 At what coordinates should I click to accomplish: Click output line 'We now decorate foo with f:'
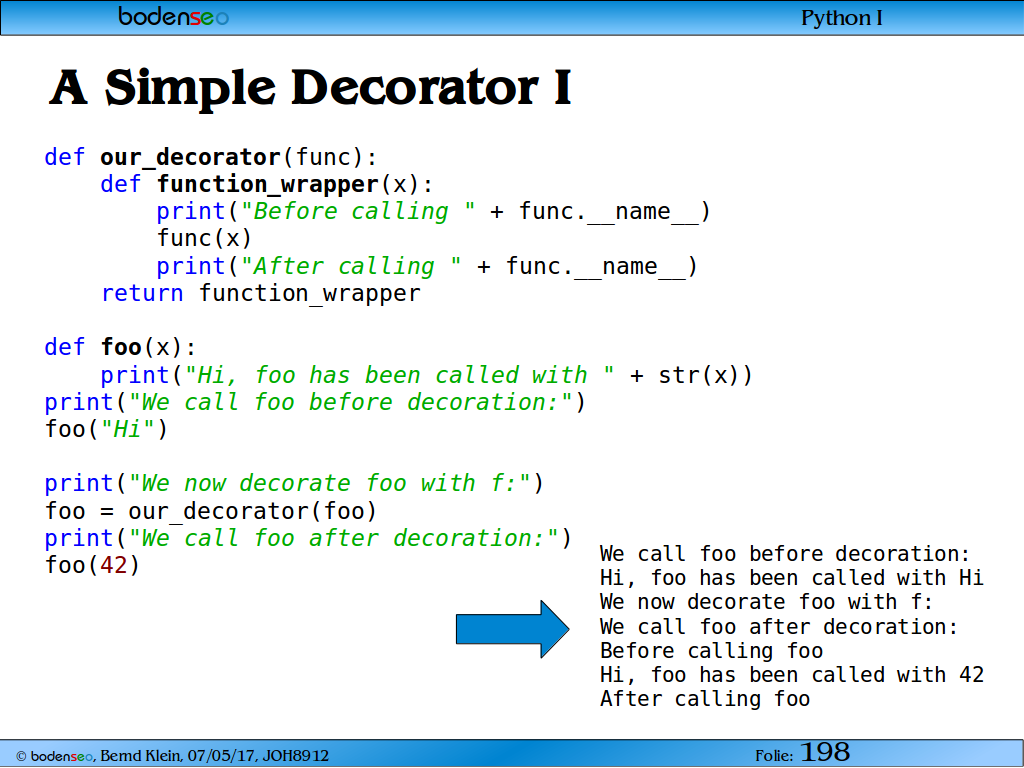[766, 603]
